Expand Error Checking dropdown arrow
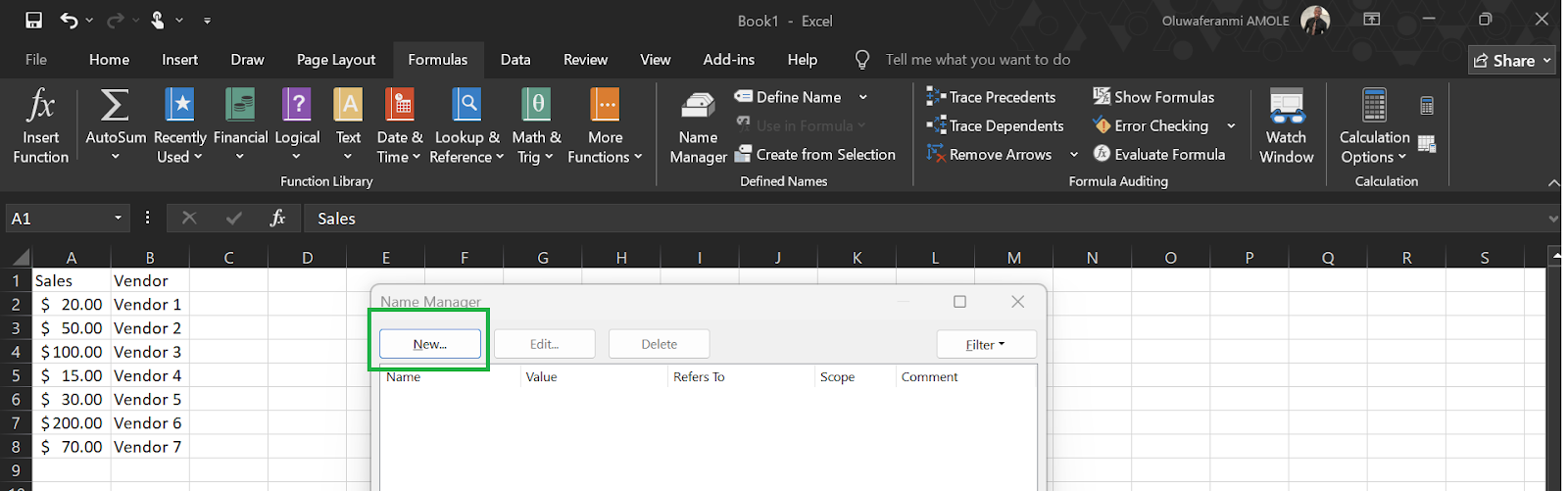1568x491 pixels. point(1231,125)
